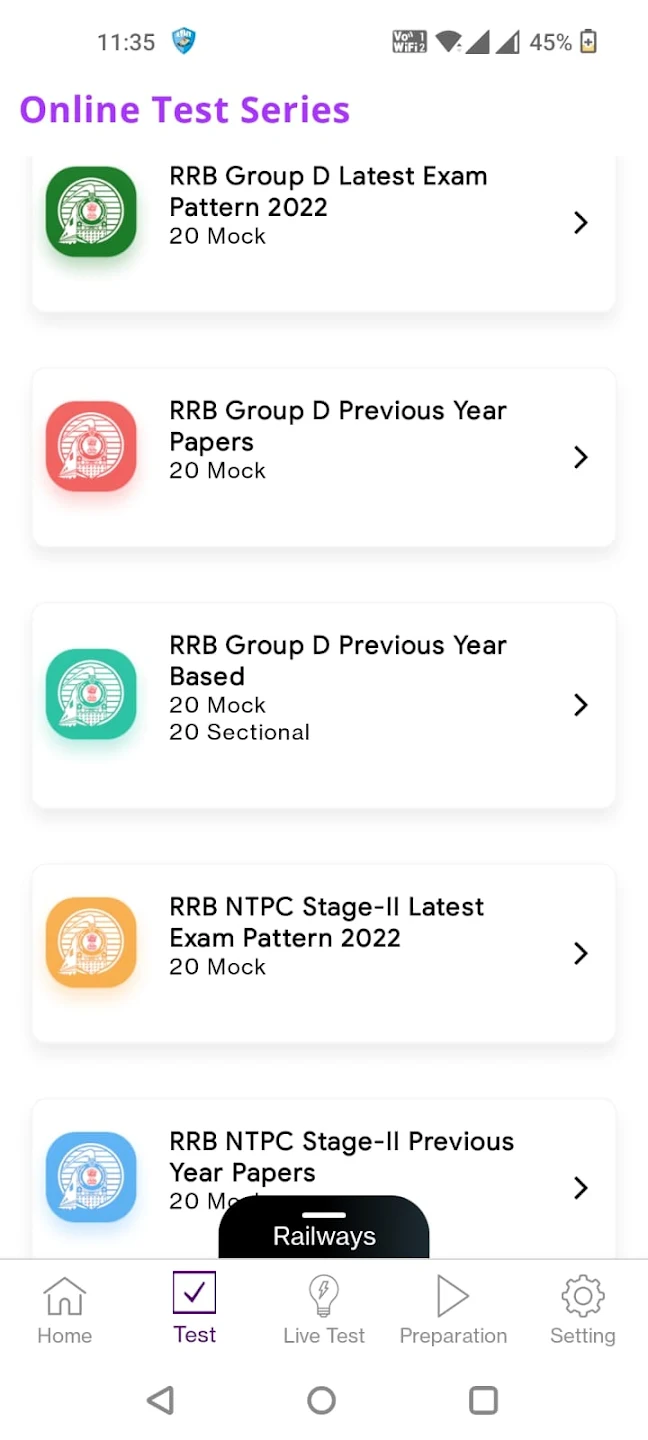Expand RRB Group D Latest Exam Pattern chevron

point(581,222)
